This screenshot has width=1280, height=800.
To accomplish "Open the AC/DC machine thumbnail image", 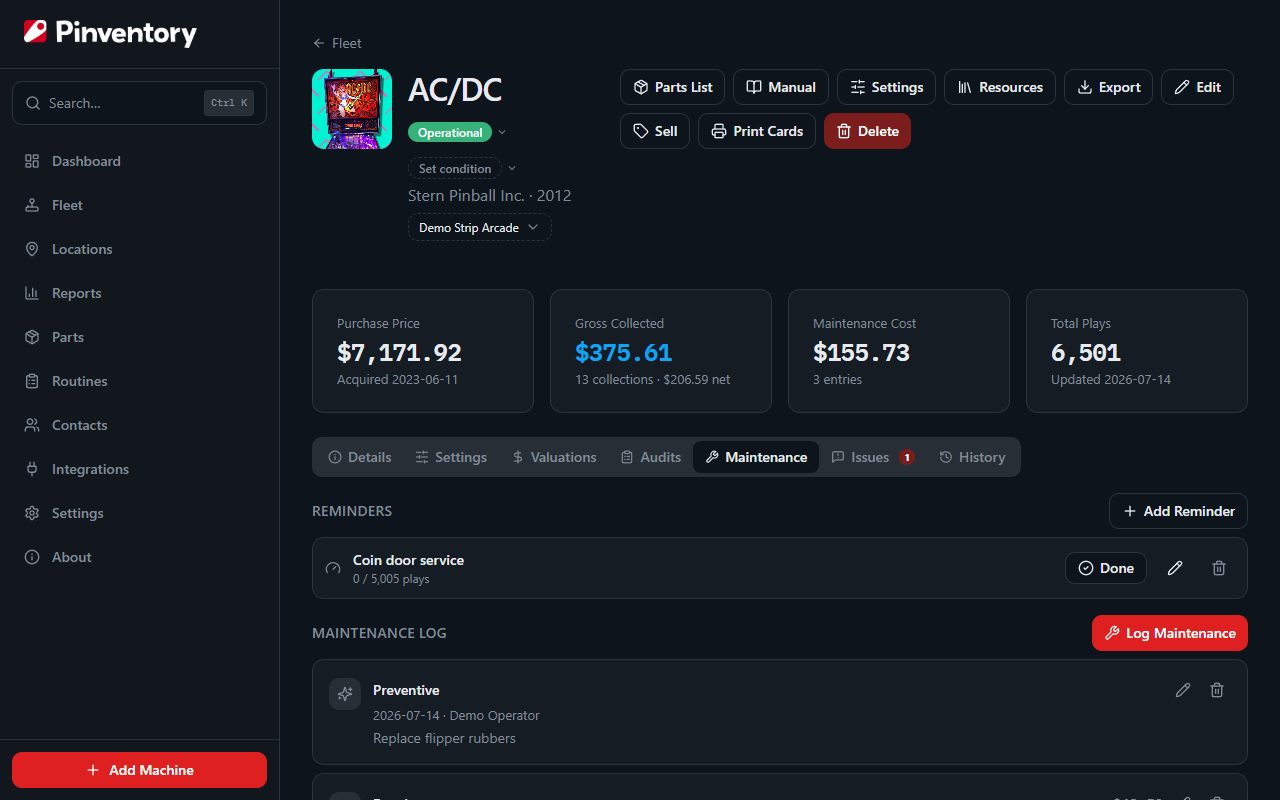I will pos(352,109).
